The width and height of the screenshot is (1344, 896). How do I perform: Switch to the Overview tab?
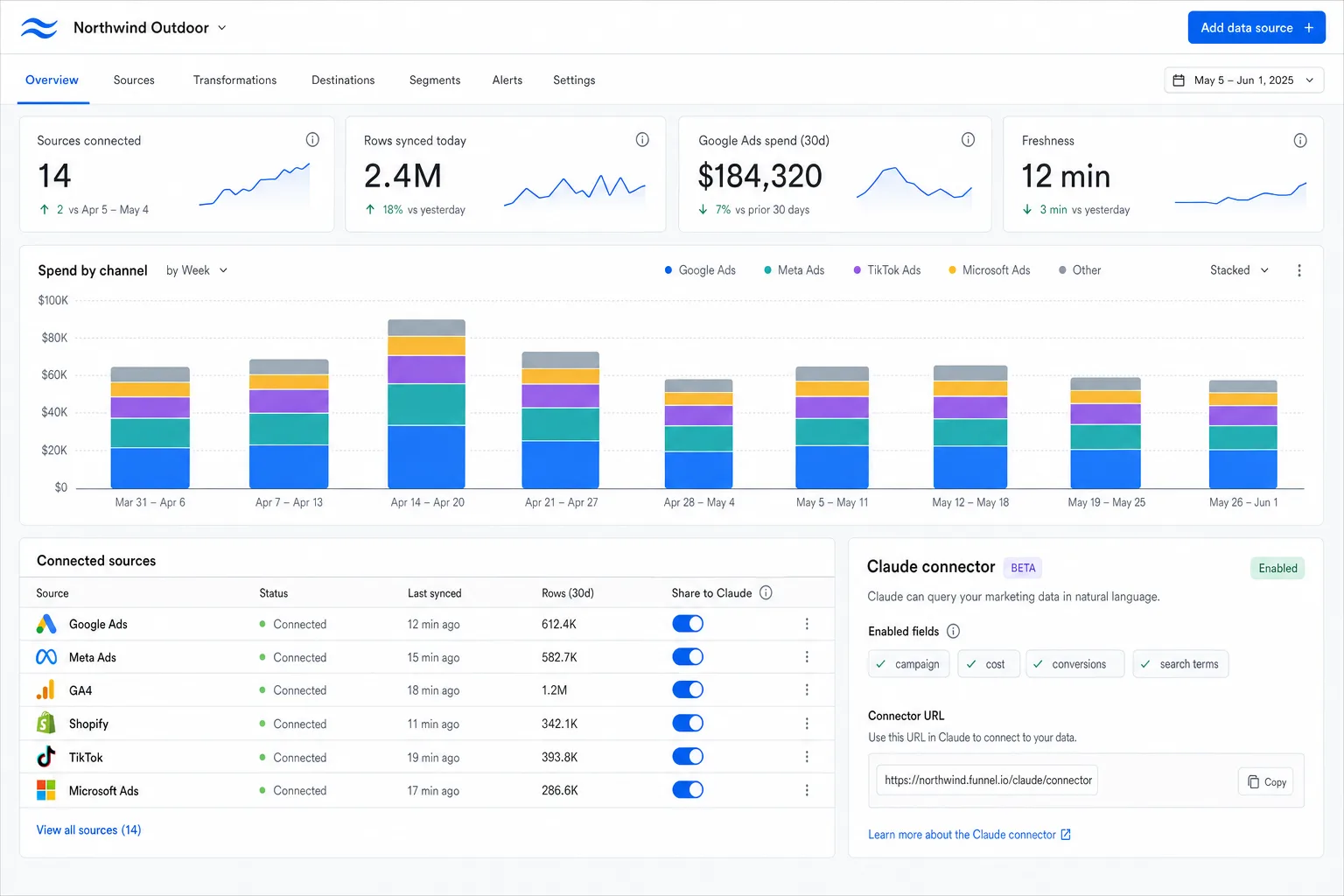click(x=52, y=80)
